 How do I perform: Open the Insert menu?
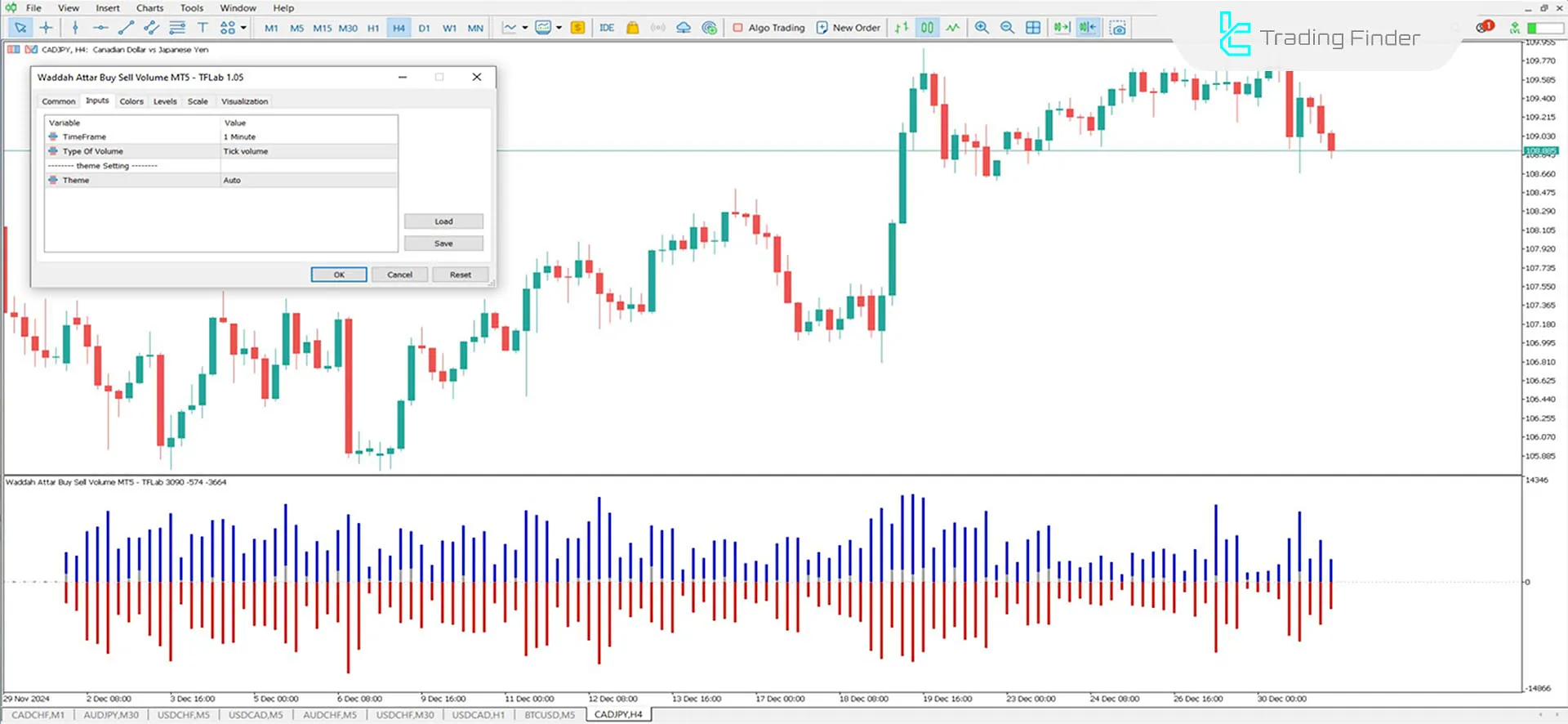tap(108, 8)
